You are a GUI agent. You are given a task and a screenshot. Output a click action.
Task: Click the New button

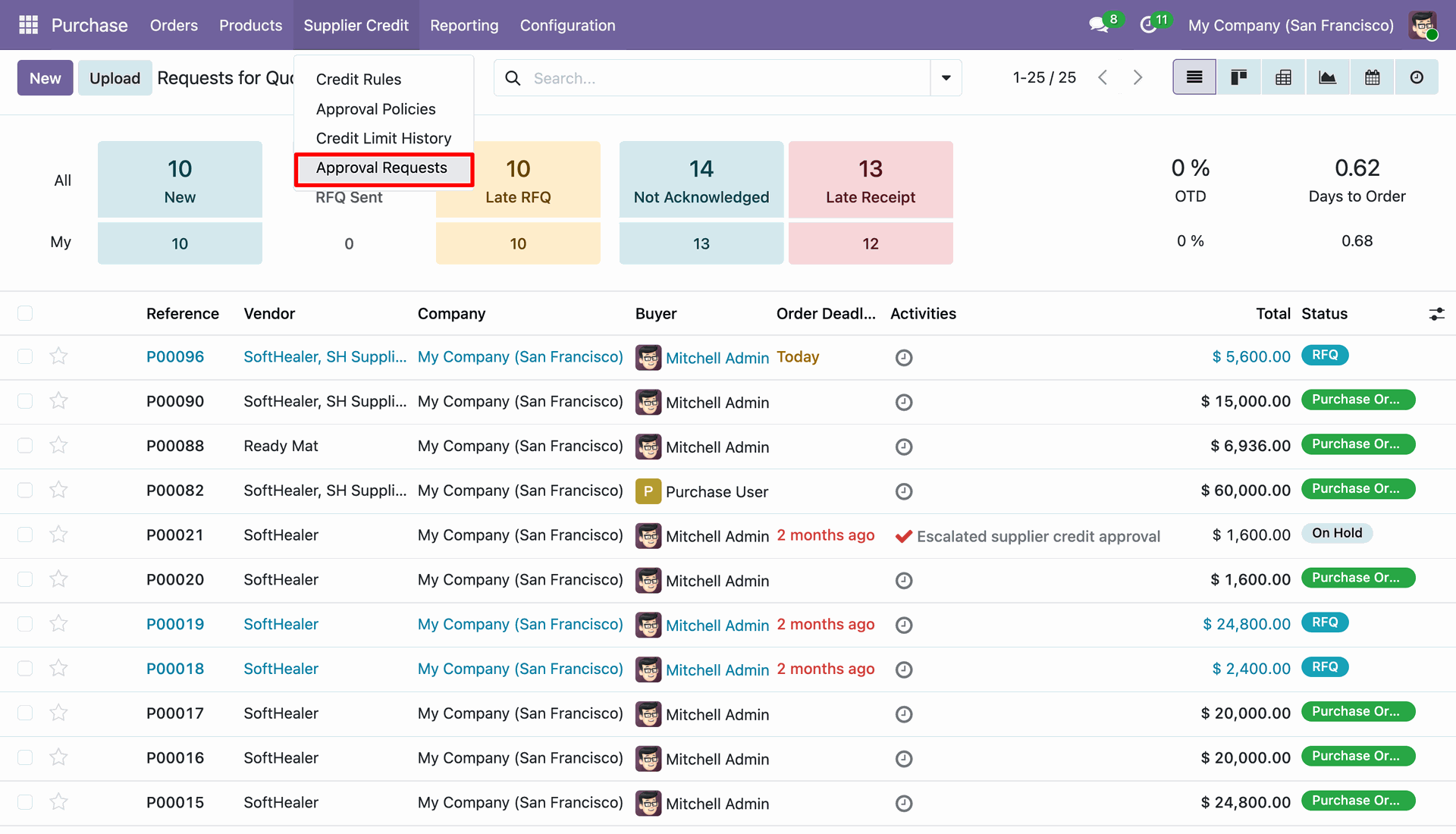(x=45, y=77)
